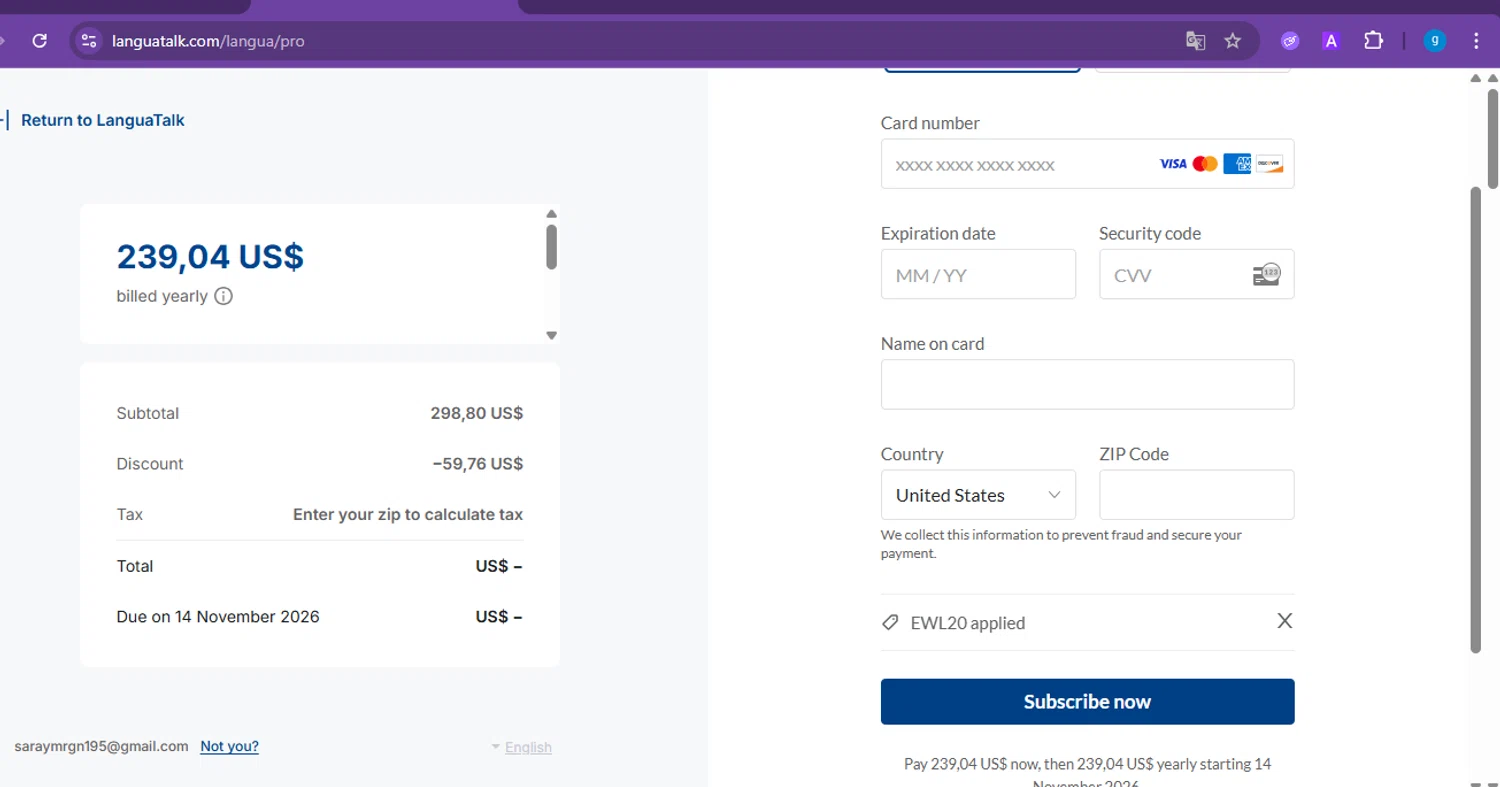Image resolution: width=1500 pixels, height=787 pixels.
Task: Bookmark this page with the star icon
Action: tap(1233, 41)
